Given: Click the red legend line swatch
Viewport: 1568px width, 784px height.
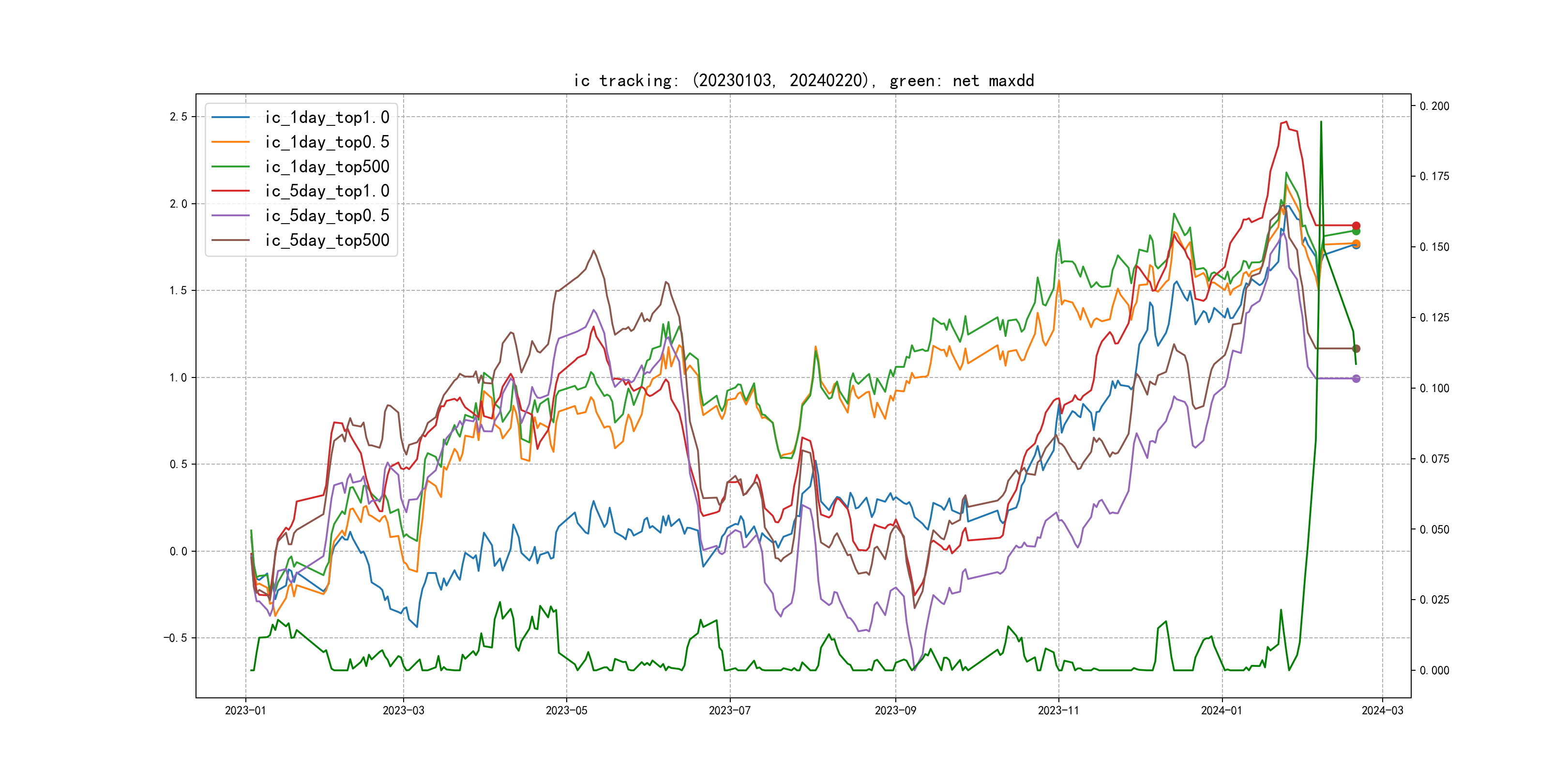Looking at the screenshot, I should coord(230,191).
